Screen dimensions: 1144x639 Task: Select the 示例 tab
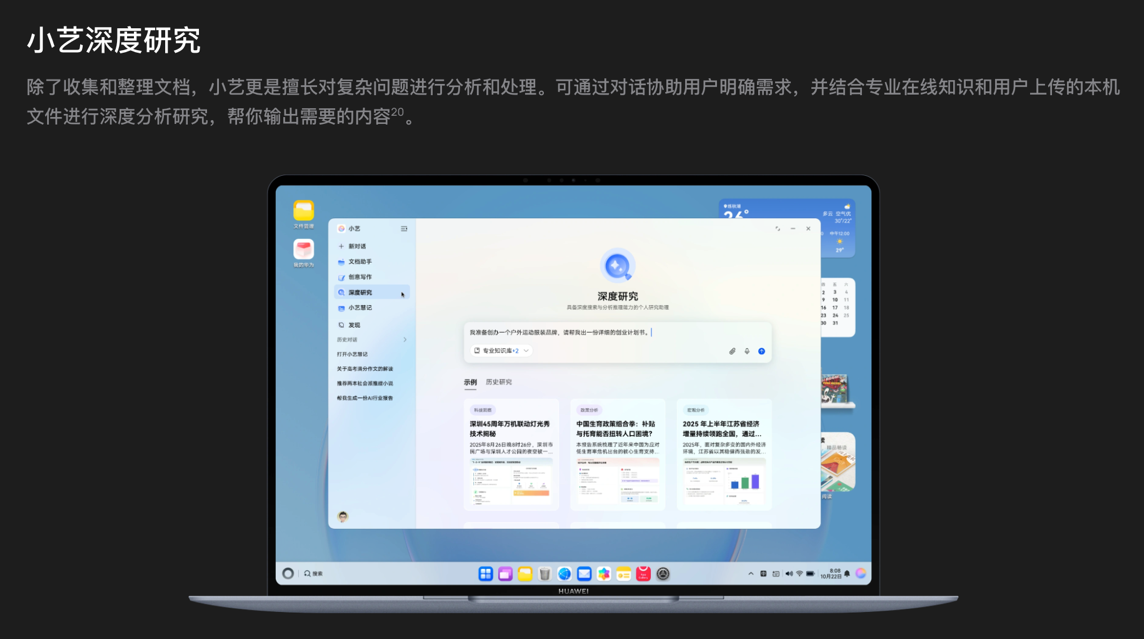(470, 382)
